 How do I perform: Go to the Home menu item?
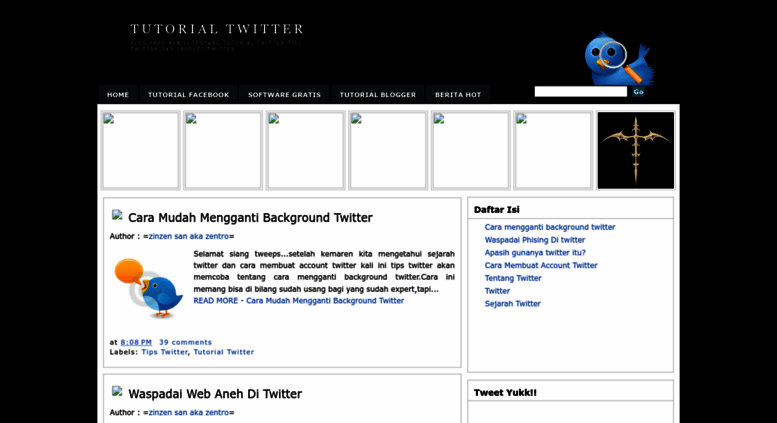[118, 95]
